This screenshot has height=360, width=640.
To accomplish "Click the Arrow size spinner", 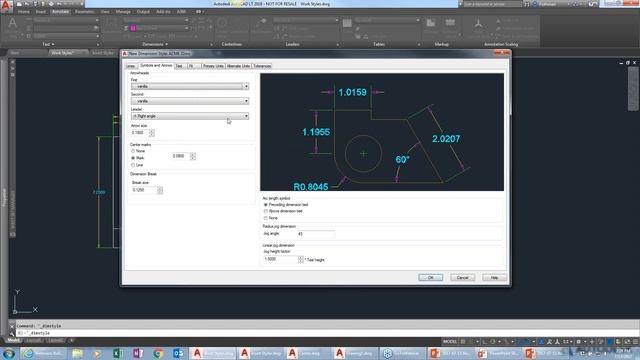I will 152,133.
